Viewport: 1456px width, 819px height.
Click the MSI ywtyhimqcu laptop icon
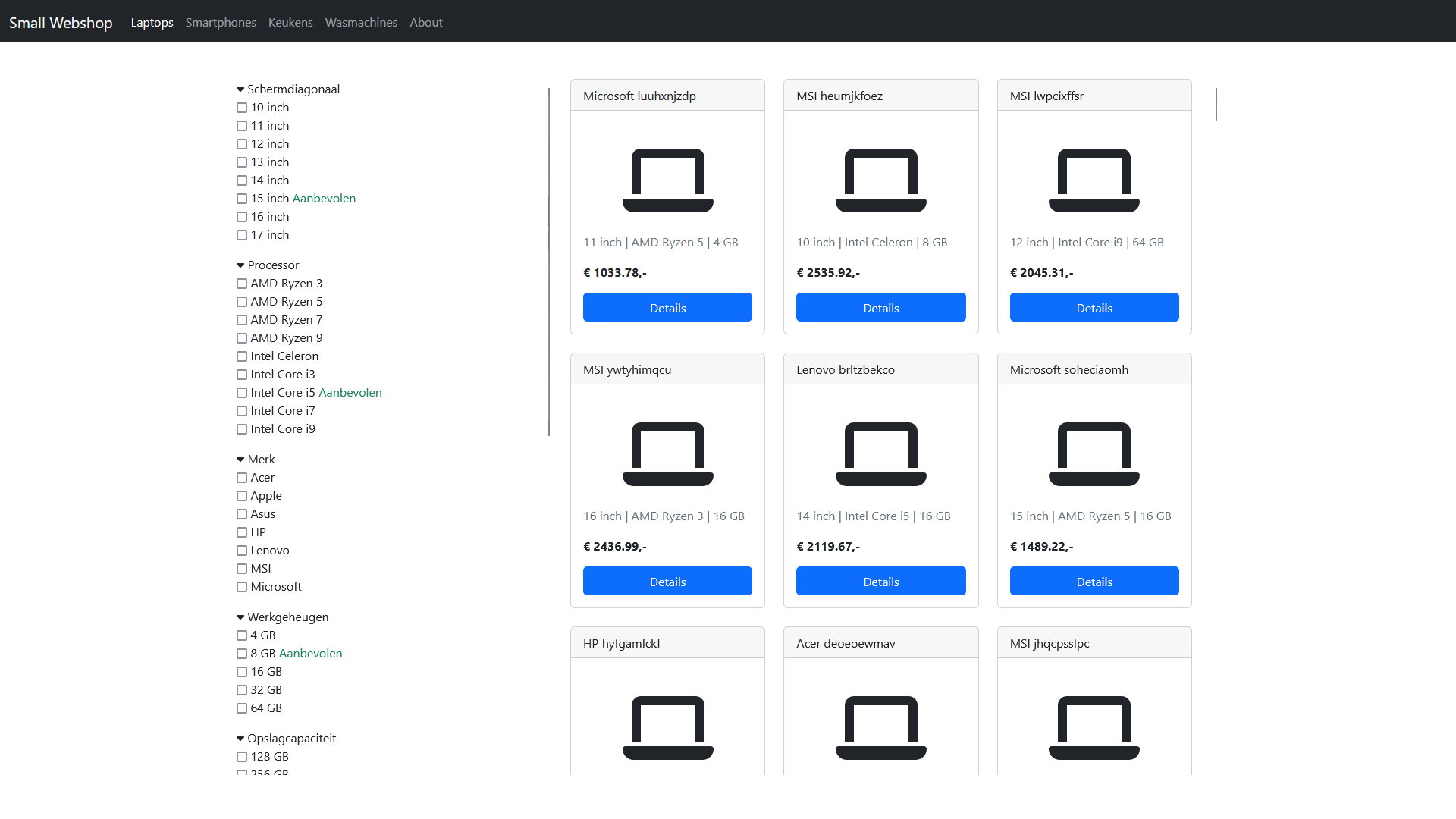[x=667, y=454]
